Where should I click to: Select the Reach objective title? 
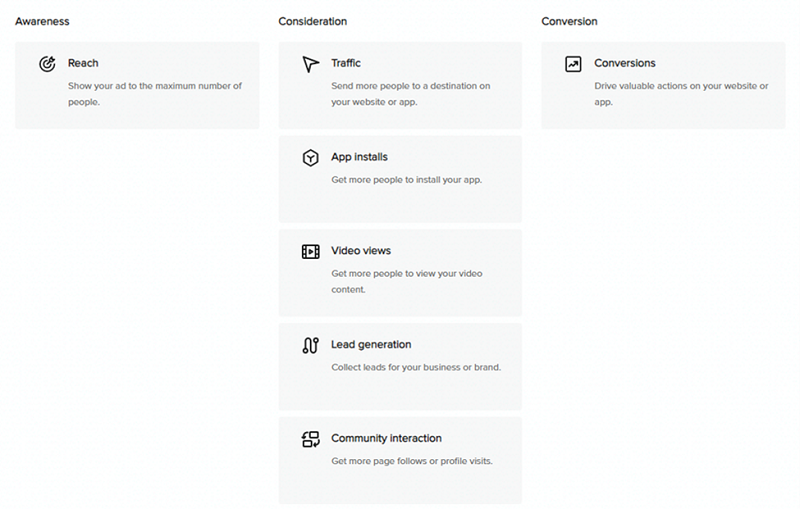pyautogui.click(x=83, y=63)
